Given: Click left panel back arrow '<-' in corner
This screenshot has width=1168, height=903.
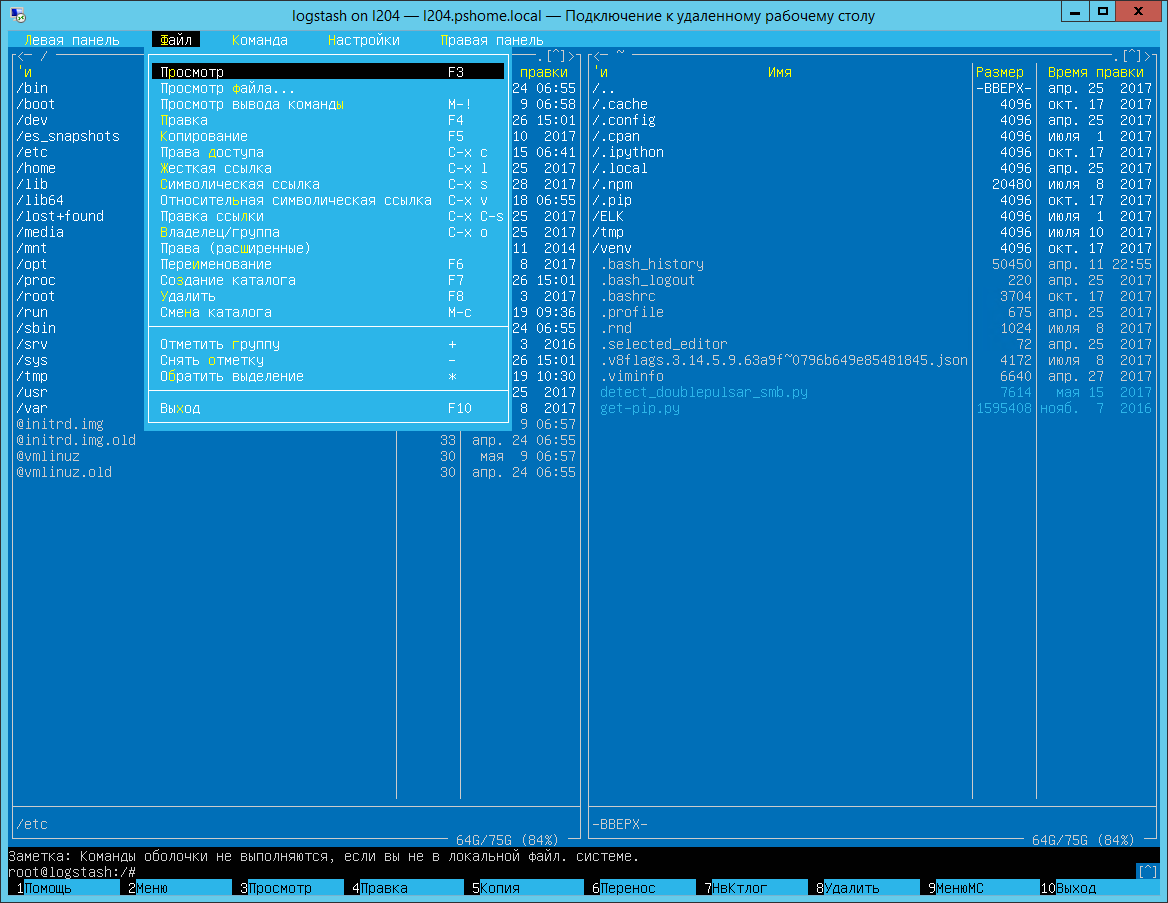Looking at the screenshot, I should (x=25, y=56).
